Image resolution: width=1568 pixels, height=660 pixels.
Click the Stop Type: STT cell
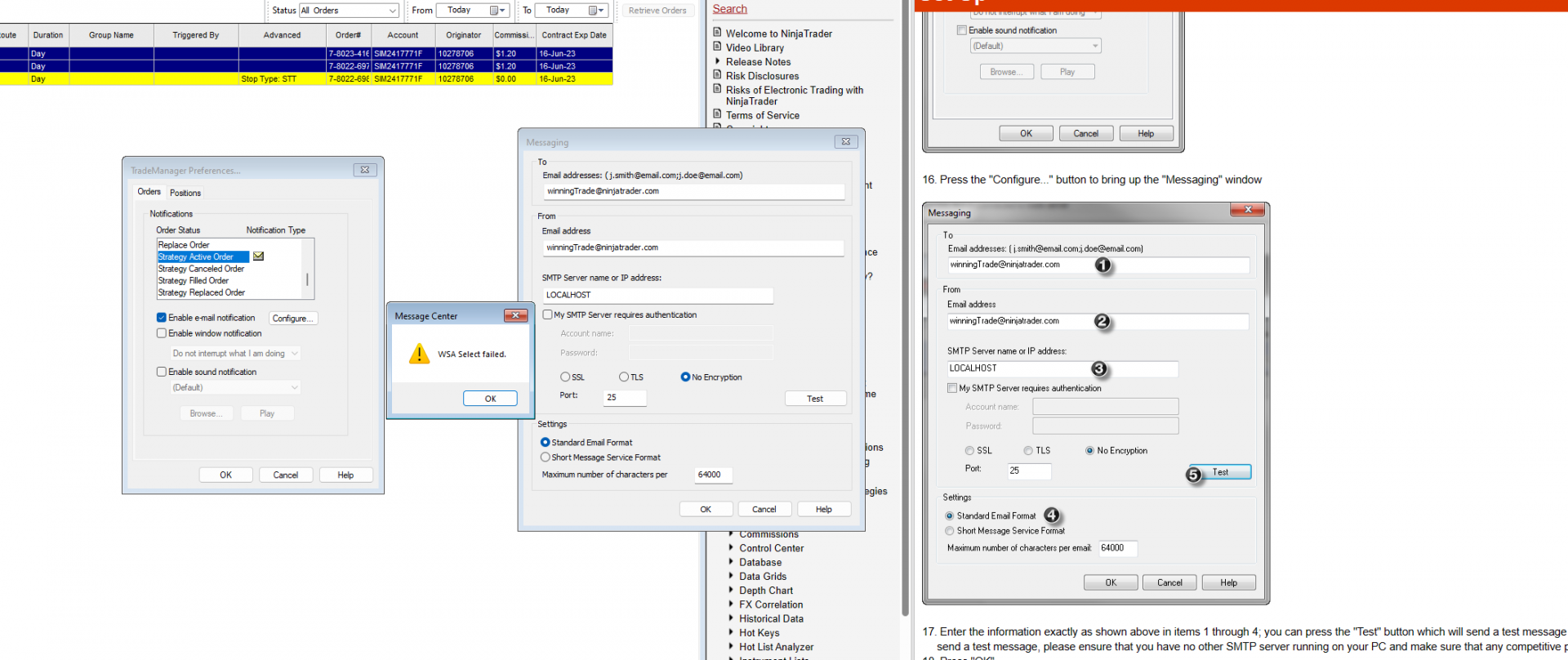click(x=283, y=79)
